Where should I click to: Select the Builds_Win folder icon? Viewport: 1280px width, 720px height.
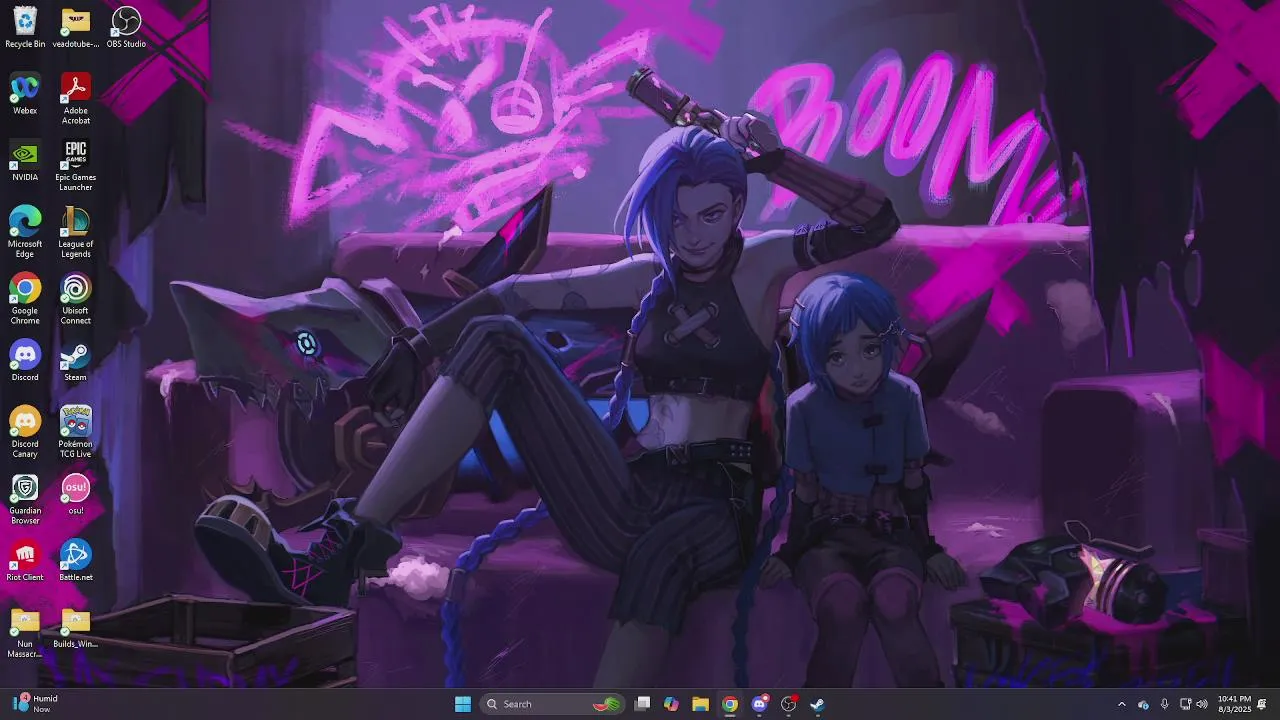[75, 628]
